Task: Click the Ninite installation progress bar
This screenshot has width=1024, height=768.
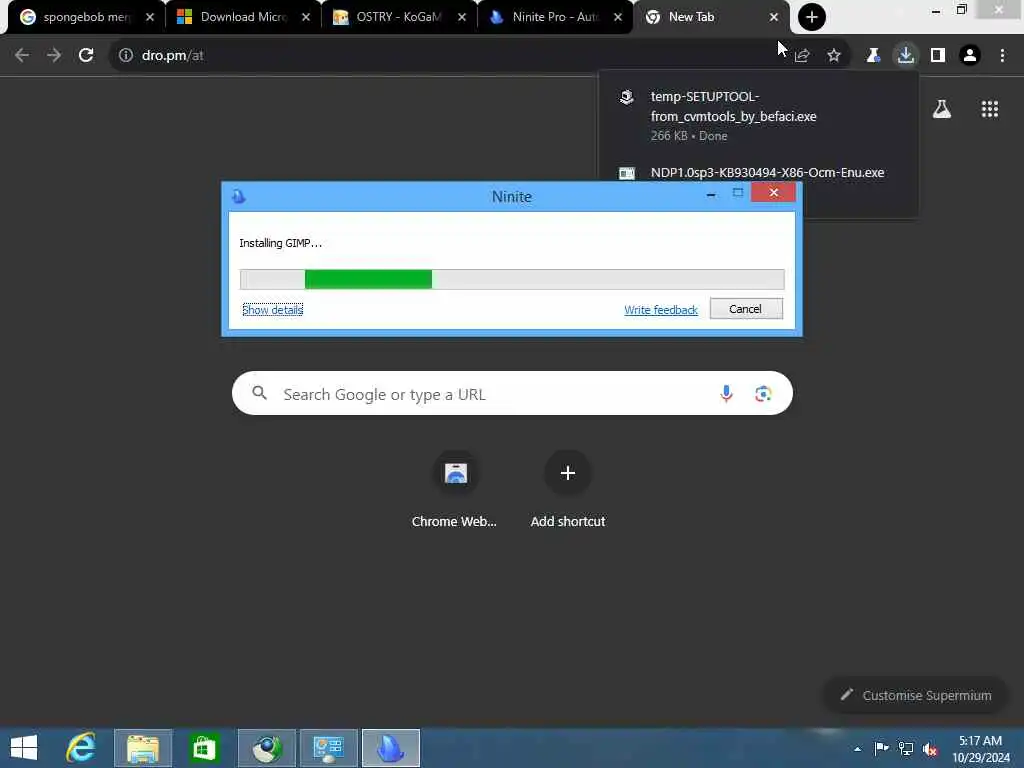Action: pyautogui.click(x=512, y=279)
